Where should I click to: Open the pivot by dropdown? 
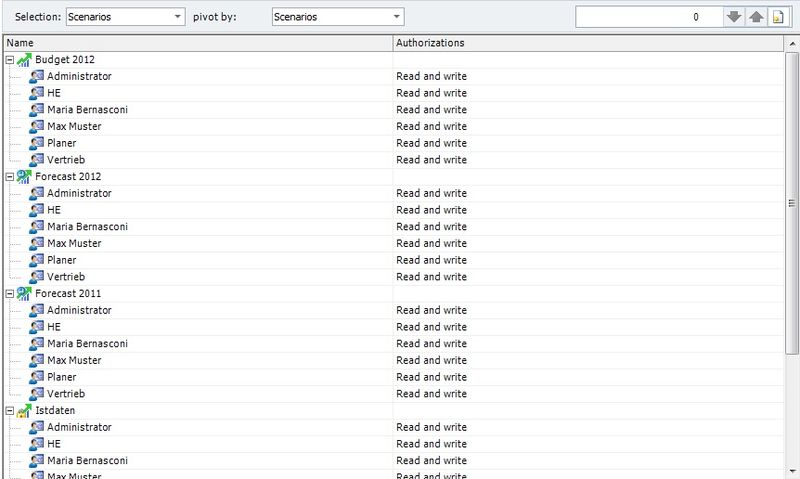tap(338, 17)
